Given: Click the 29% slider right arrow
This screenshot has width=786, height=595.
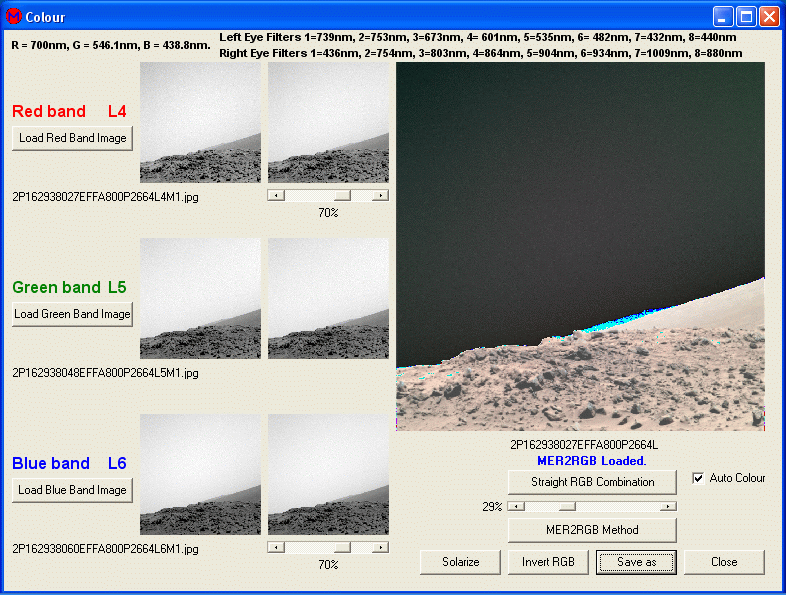Looking at the screenshot, I should (x=668, y=507).
